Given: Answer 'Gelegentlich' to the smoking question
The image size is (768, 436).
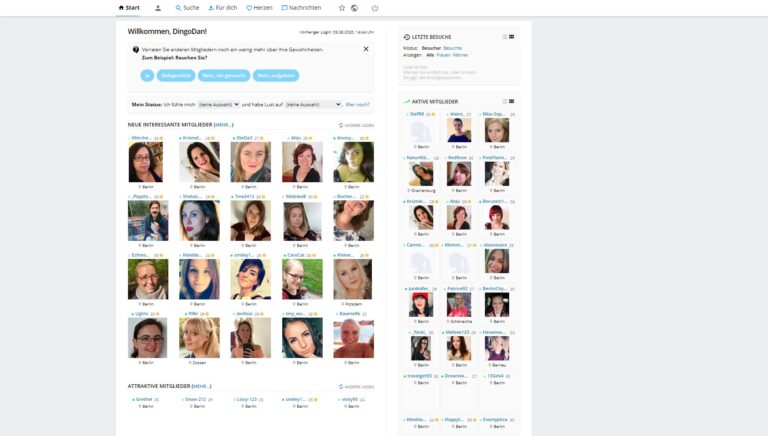Looking at the screenshot, I should [x=176, y=75].
